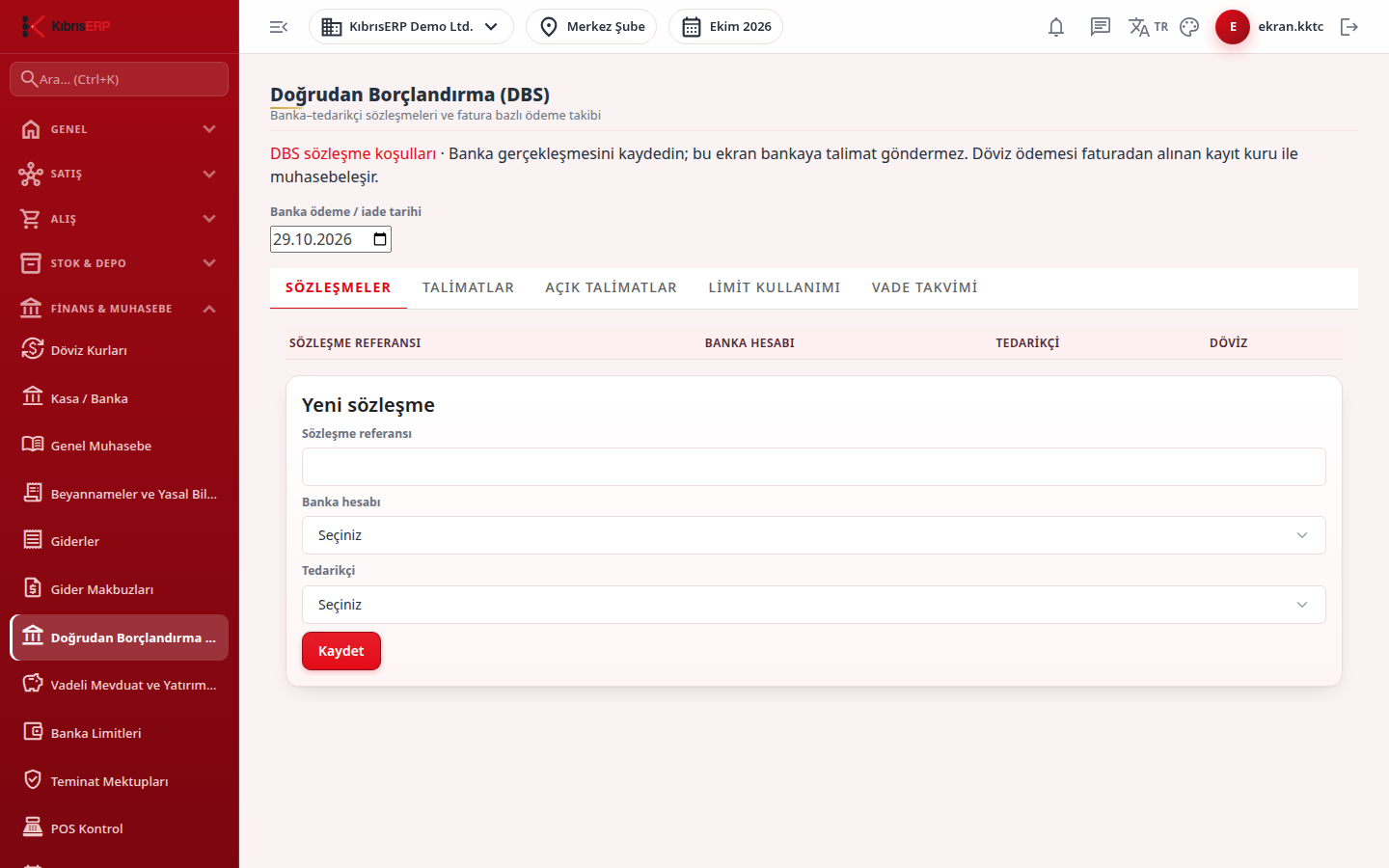
Task: Open Gider Makbuzları in the sidebar
Action: [120, 589]
